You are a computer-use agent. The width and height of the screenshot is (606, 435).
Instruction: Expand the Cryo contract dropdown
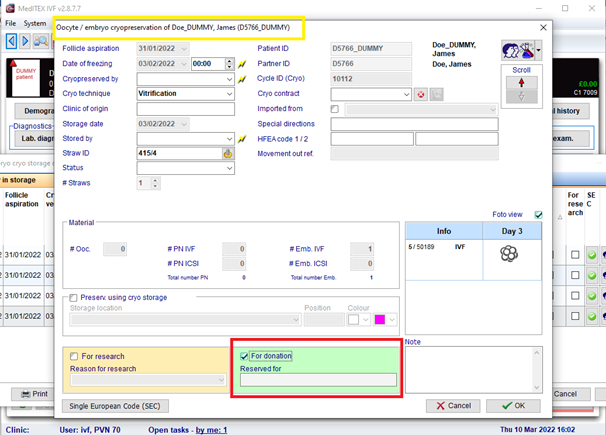click(406, 94)
